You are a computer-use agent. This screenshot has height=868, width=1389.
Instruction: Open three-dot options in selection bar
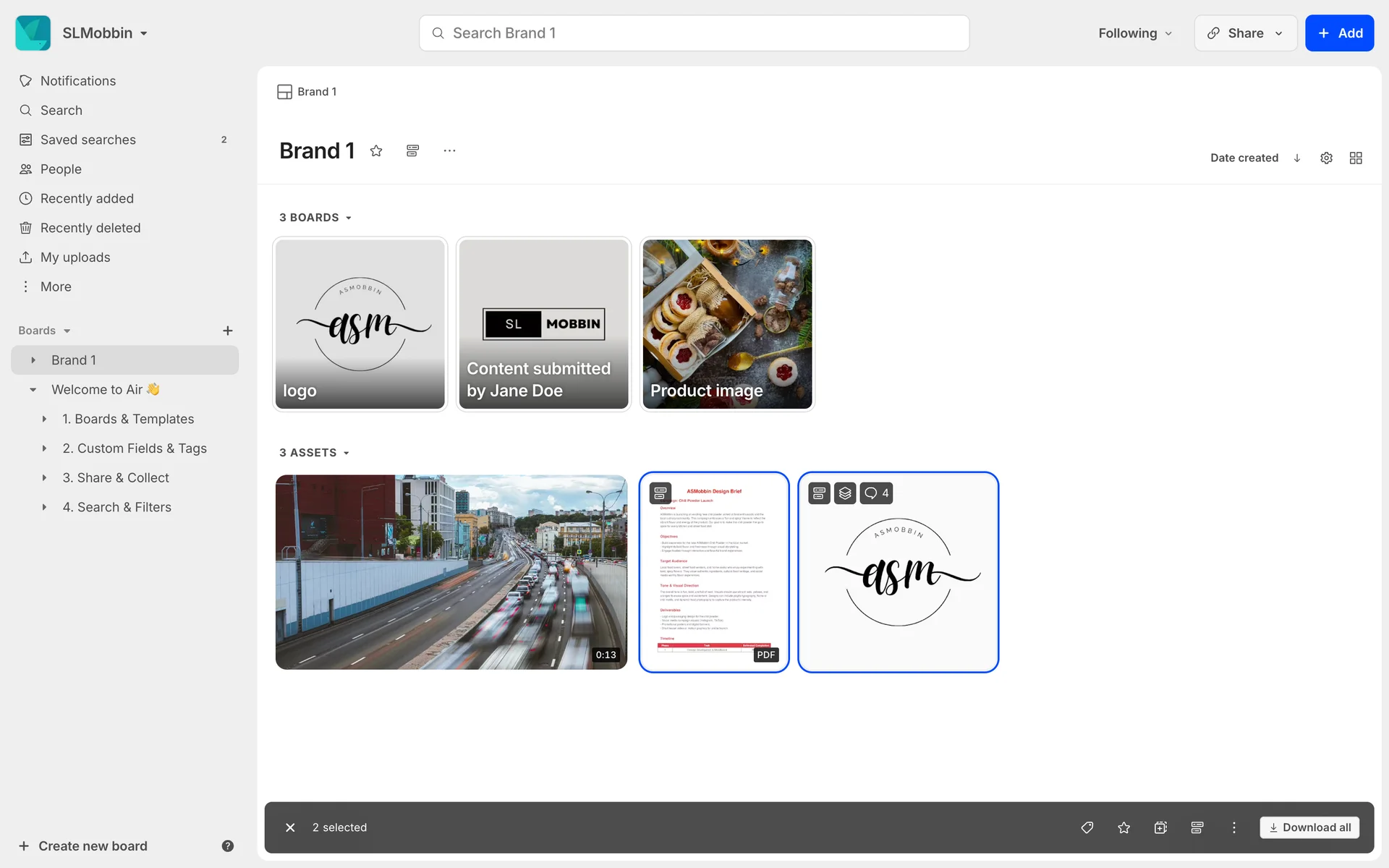tap(1234, 827)
